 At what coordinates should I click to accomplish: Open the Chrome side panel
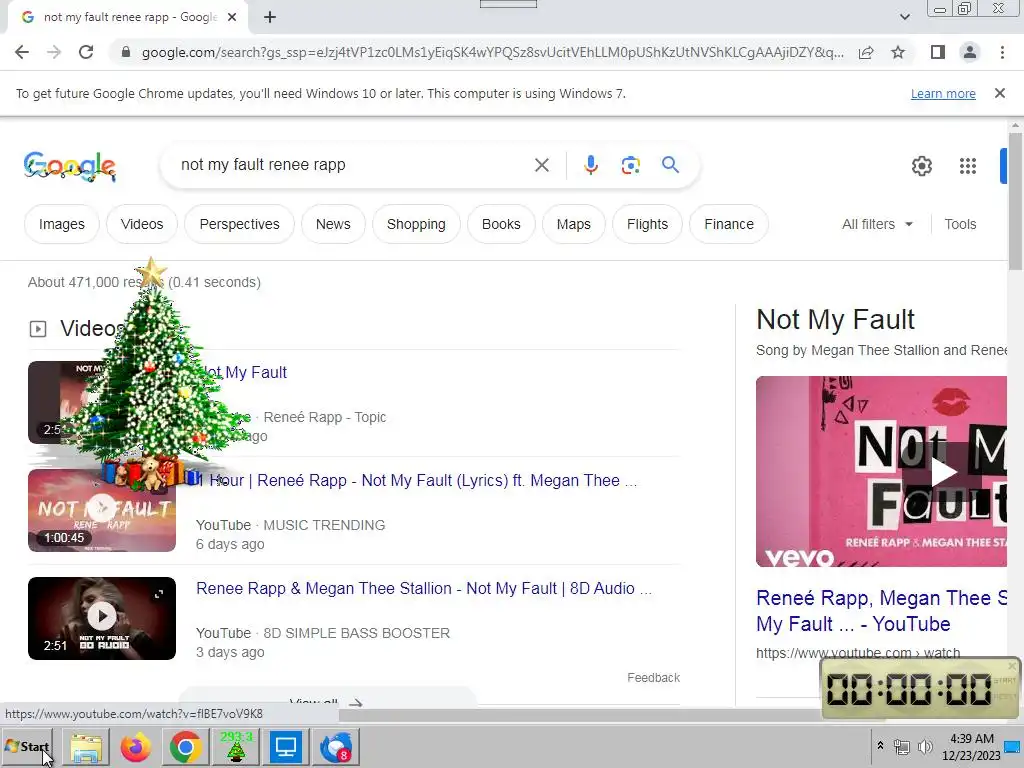click(938, 52)
